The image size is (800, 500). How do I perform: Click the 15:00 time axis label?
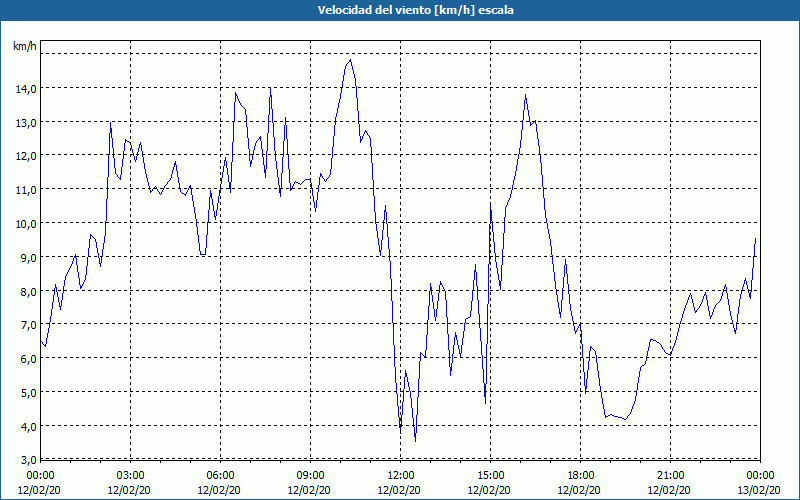(490, 476)
